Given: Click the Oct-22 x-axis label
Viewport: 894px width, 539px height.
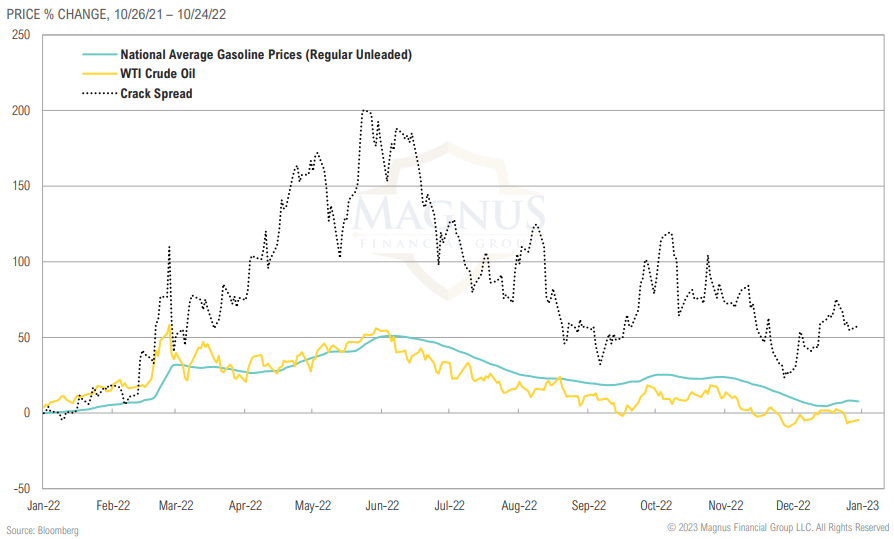Looking at the screenshot, I should click(x=655, y=506).
